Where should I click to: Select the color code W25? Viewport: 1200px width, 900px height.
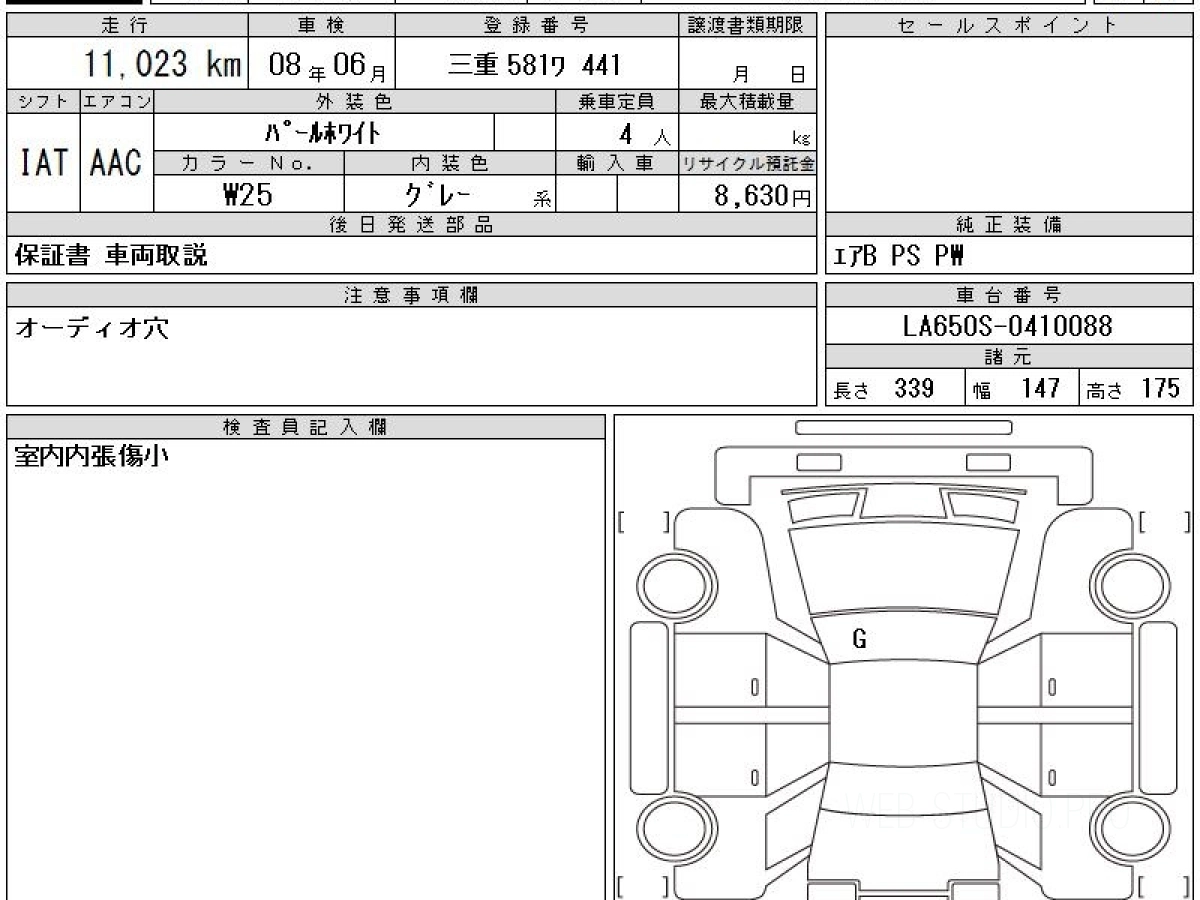point(248,194)
